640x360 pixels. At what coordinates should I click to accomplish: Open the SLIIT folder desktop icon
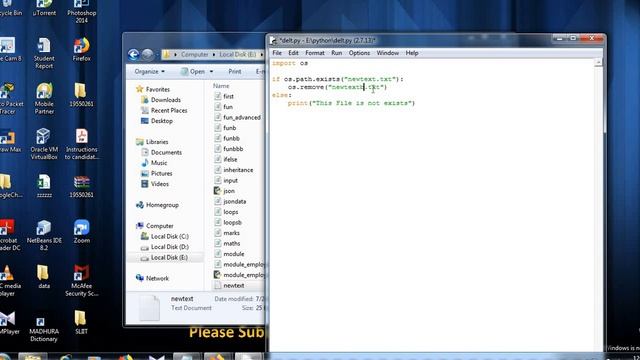(81, 322)
